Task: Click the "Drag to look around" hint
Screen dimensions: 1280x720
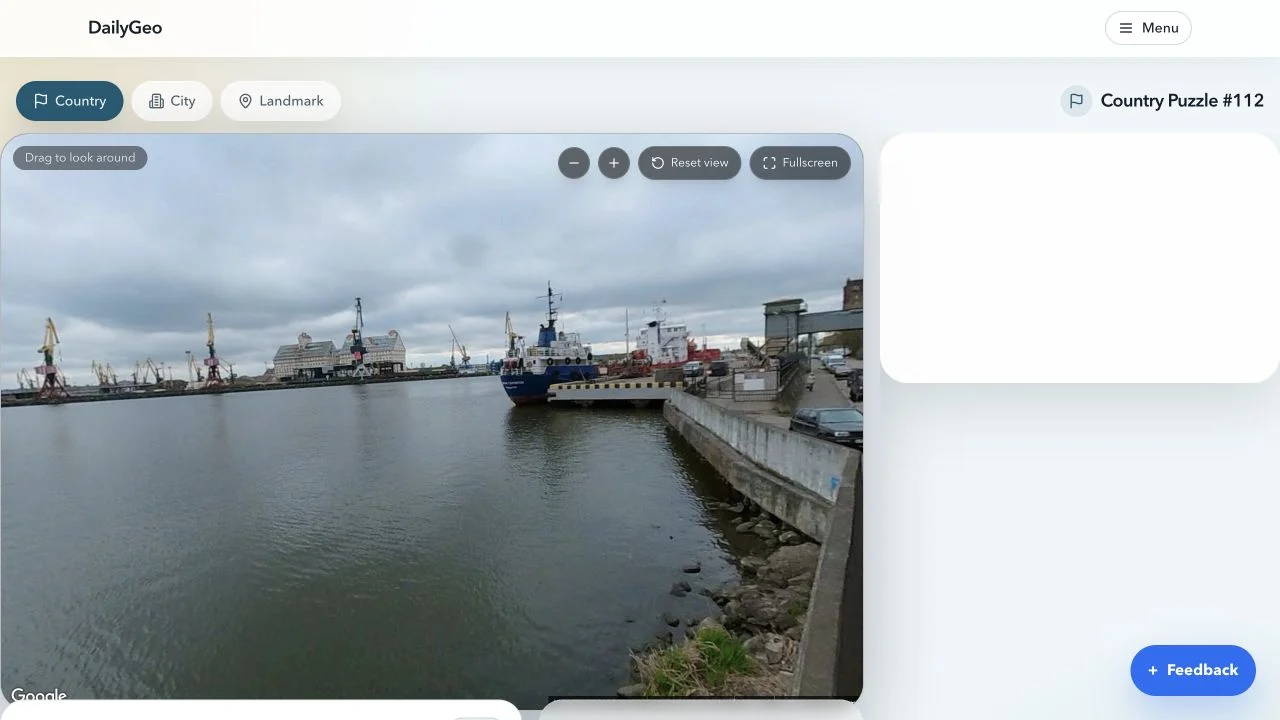Action: [x=80, y=158]
